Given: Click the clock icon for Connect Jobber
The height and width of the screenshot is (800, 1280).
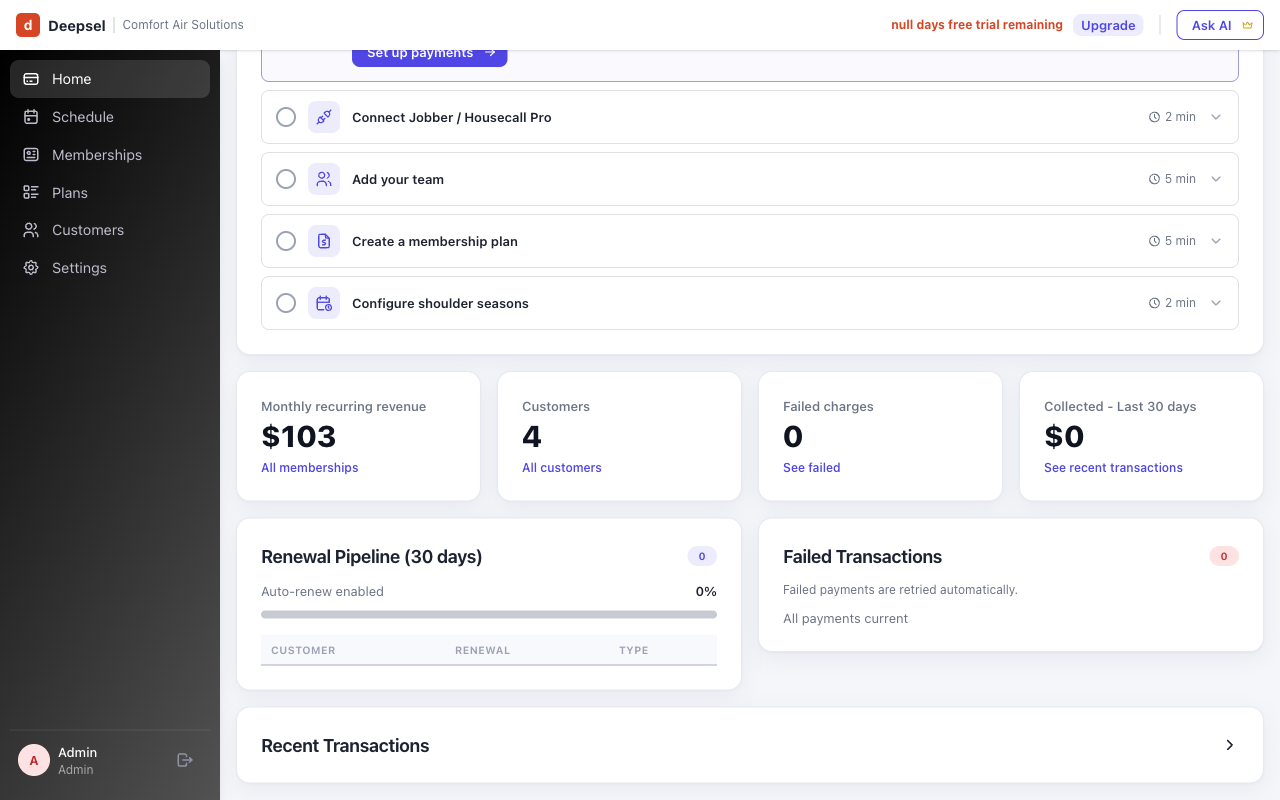Looking at the screenshot, I should pyautogui.click(x=1155, y=117).
